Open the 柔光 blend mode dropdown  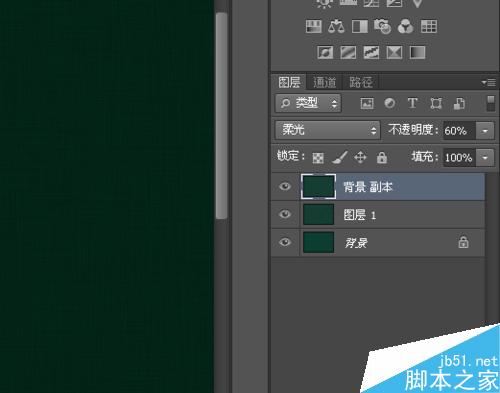click(327, 130)
